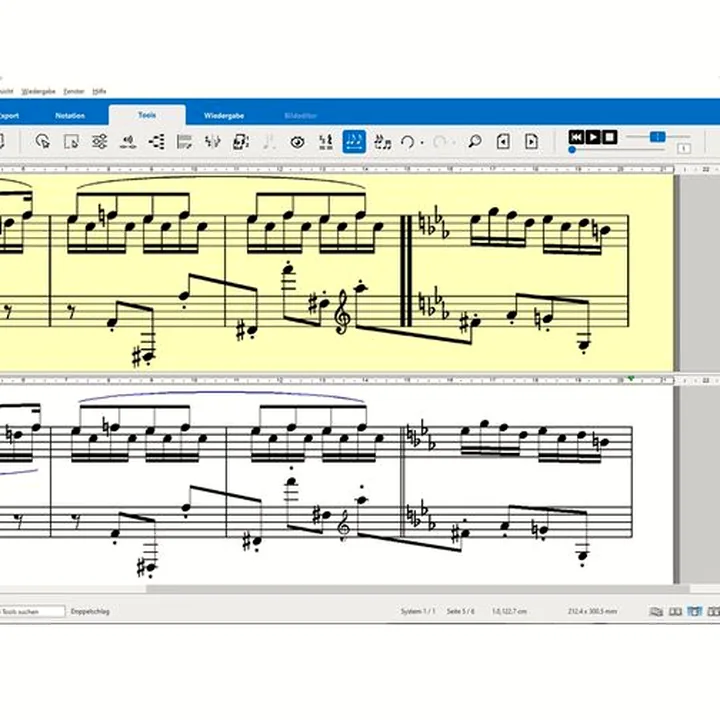Screen dimensions: 720x720
Task: Click the greyed Bildeditor ribbon tab
Action: pos(301,116)
